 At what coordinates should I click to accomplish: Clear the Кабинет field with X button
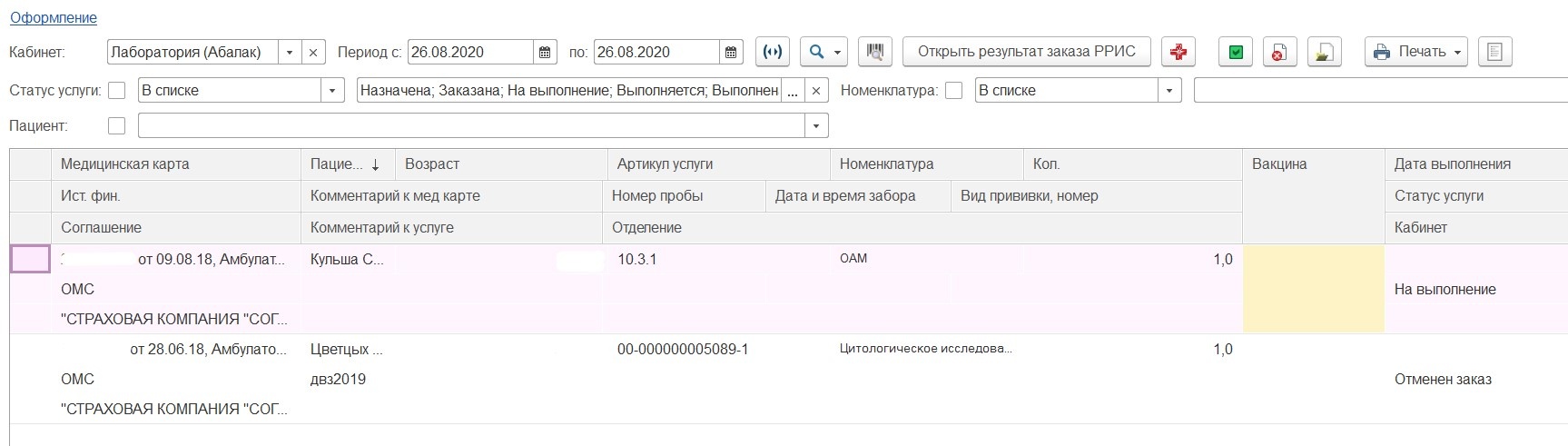click(313, 52)
